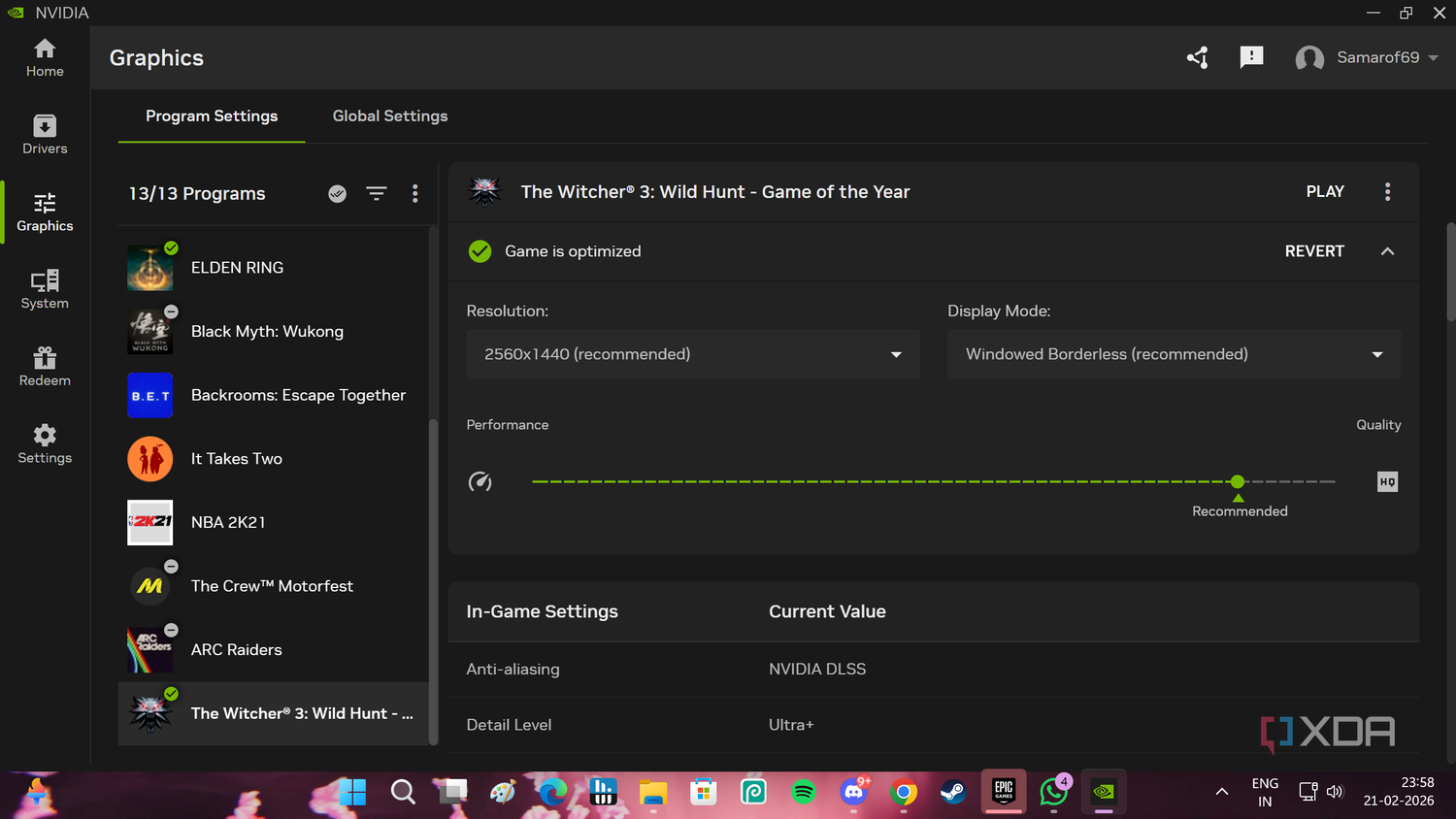Select ELDEN RING in the program list
This screenshot has height=819, width=1456.
pyautogui.click(x=274, y=268)
